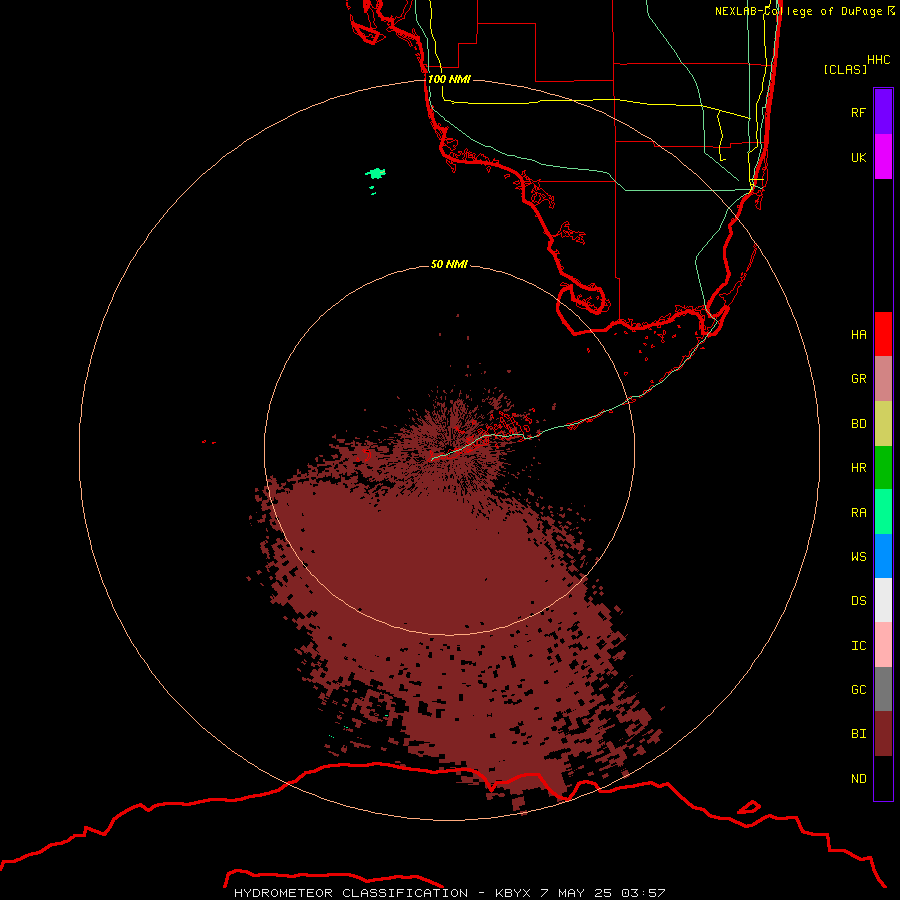900x900 pixels.
Task: Click the BI dark red legend swatch
Action: pos(883,734)
